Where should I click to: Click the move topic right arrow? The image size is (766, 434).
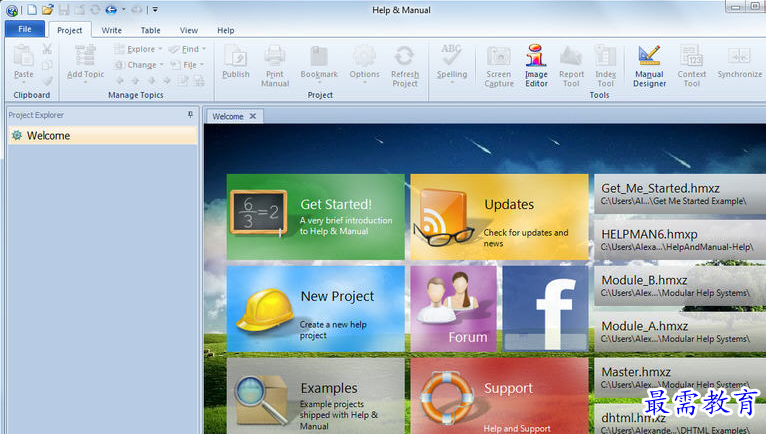167,81
